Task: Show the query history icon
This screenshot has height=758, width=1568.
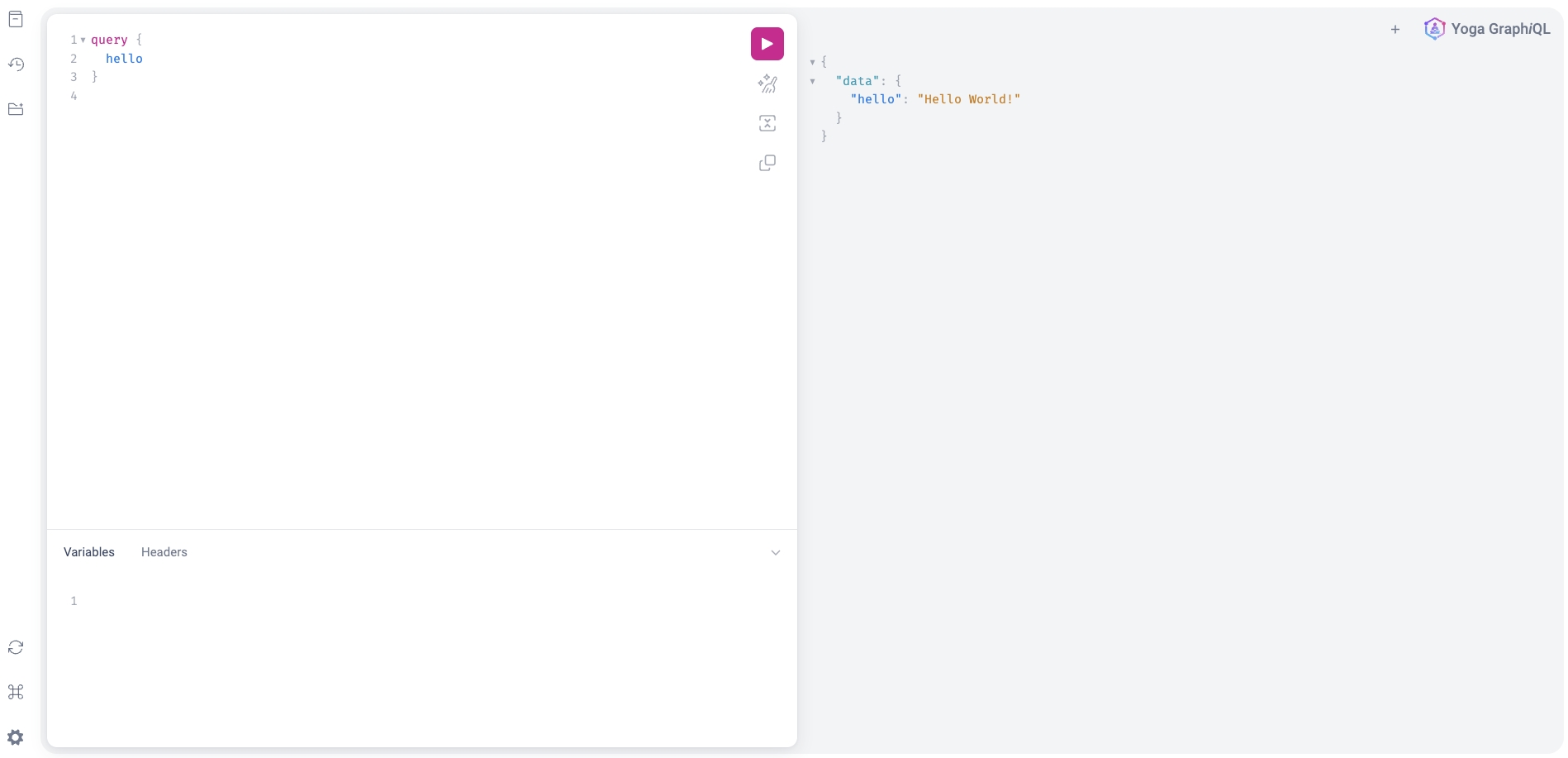Action: coord(16,64)
